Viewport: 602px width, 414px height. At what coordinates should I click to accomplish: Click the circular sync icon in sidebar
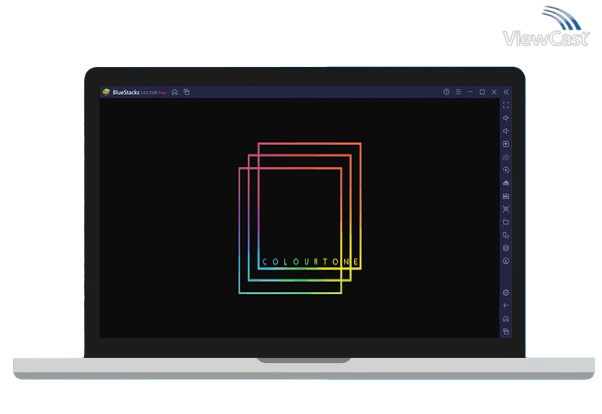tap(506, 170)
